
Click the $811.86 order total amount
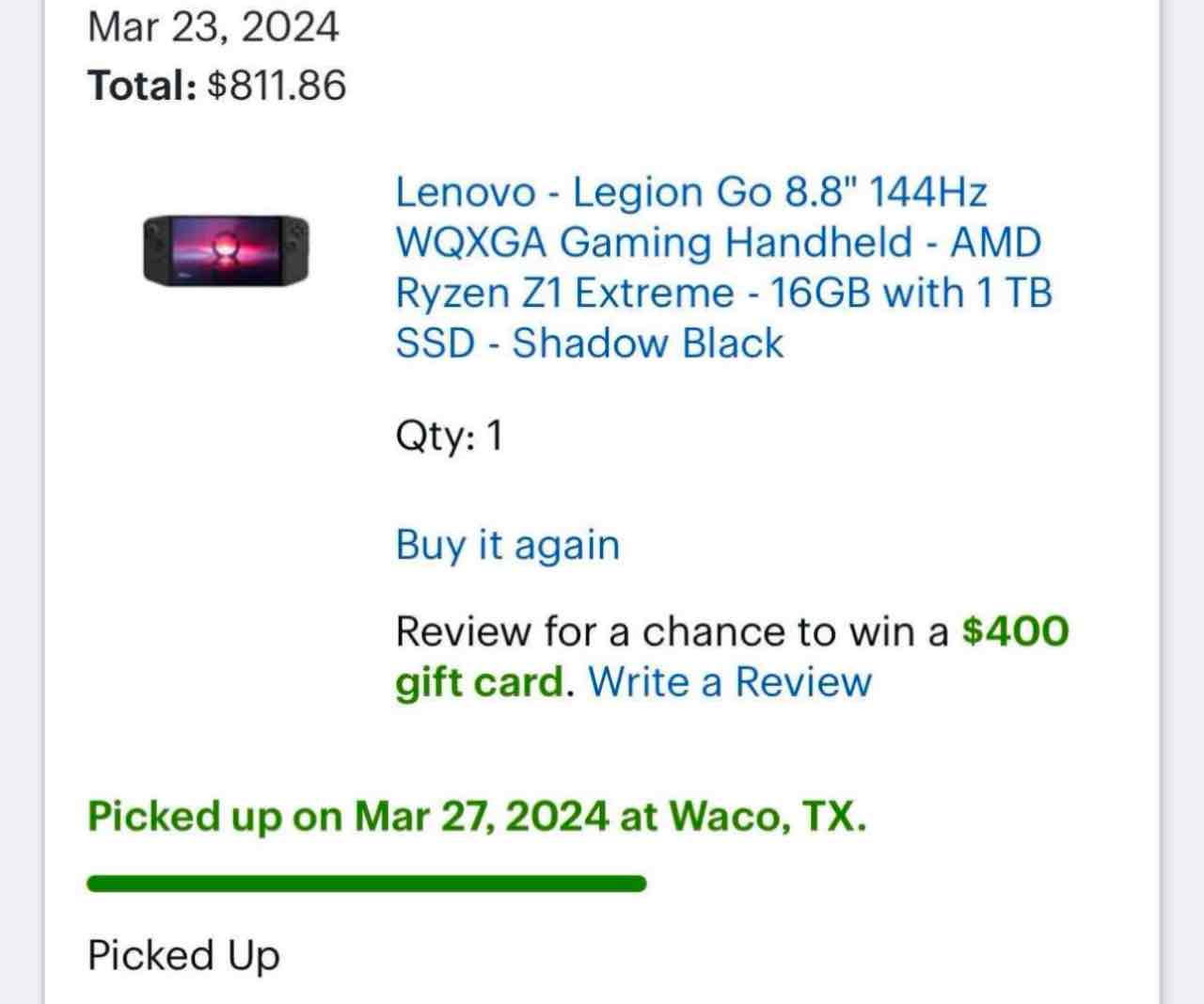pos(277,85)
